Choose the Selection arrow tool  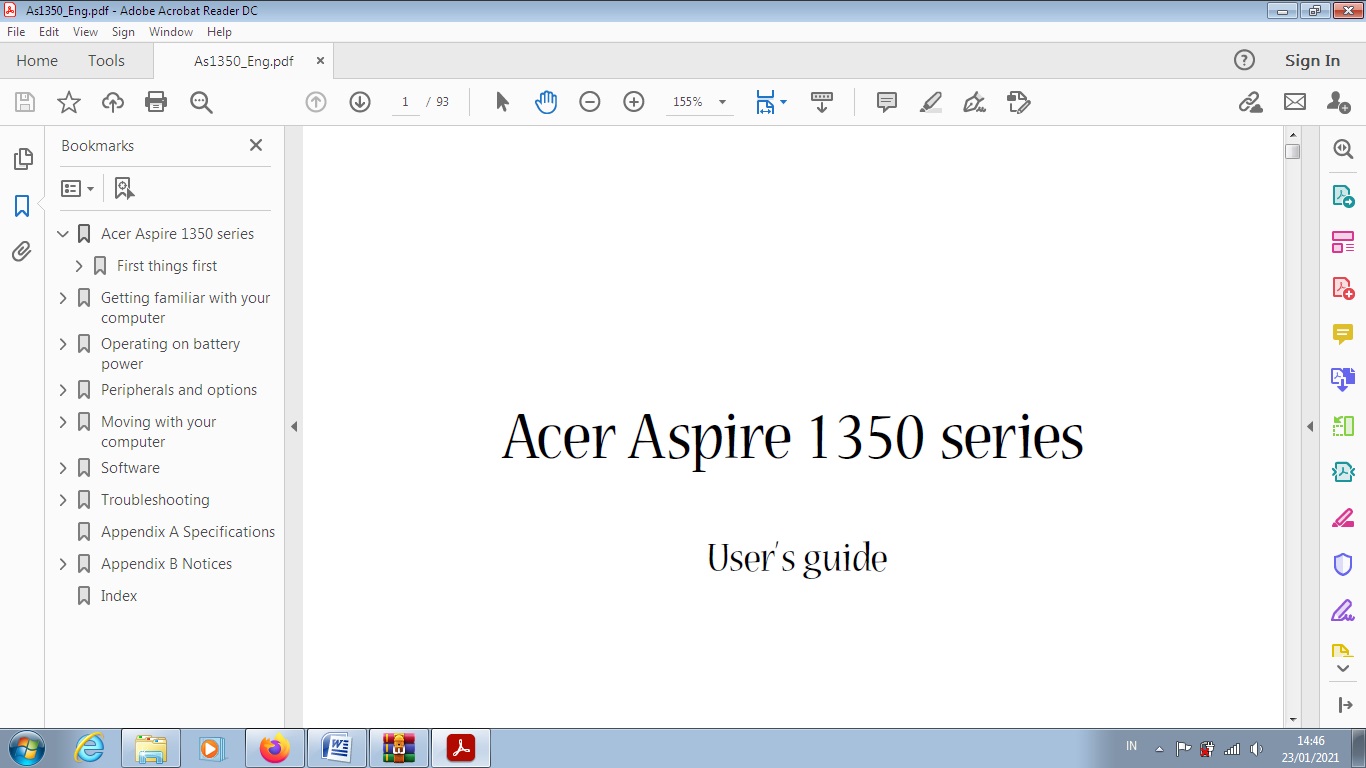502,102
